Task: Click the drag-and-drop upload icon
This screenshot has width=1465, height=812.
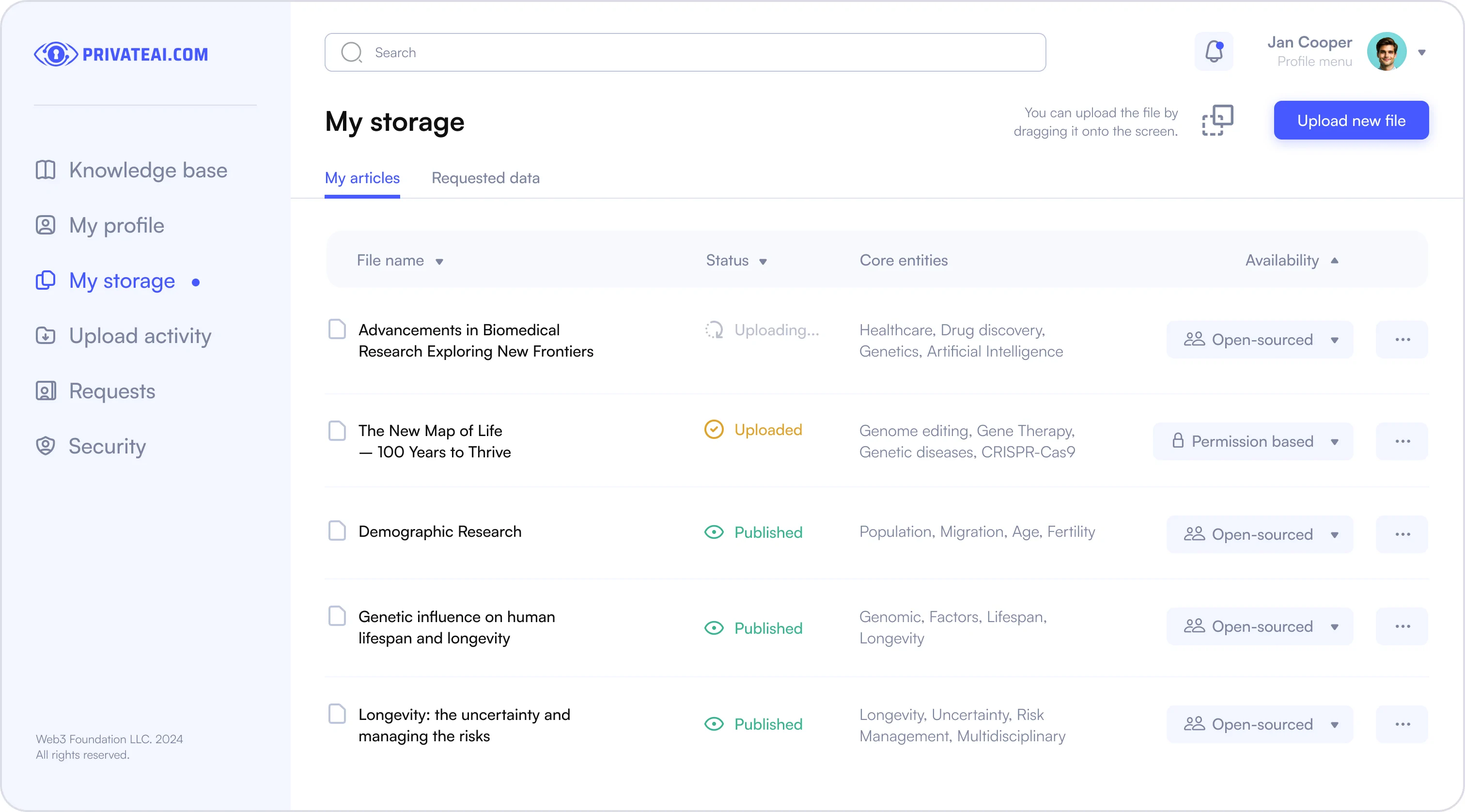Action: click(x=1217, y=120)
